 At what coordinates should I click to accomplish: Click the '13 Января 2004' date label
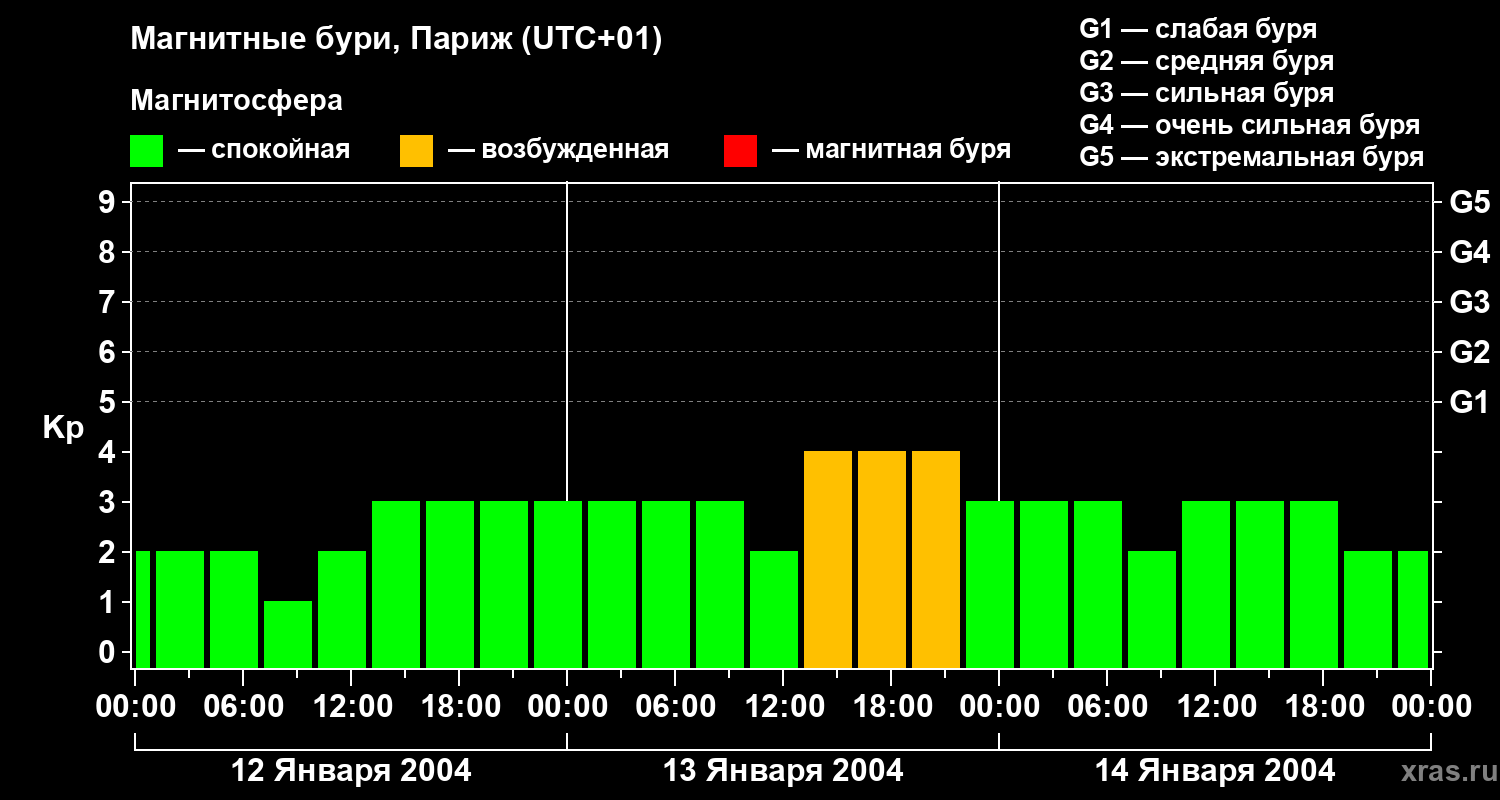click(x=783, y=771)
